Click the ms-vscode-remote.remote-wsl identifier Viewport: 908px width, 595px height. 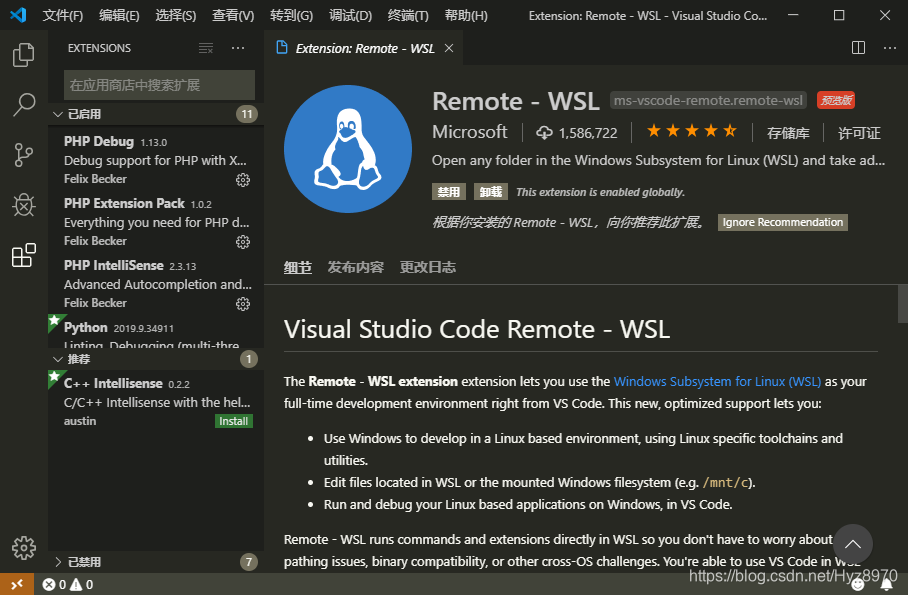pyautogui.click(x=708, y=100)
